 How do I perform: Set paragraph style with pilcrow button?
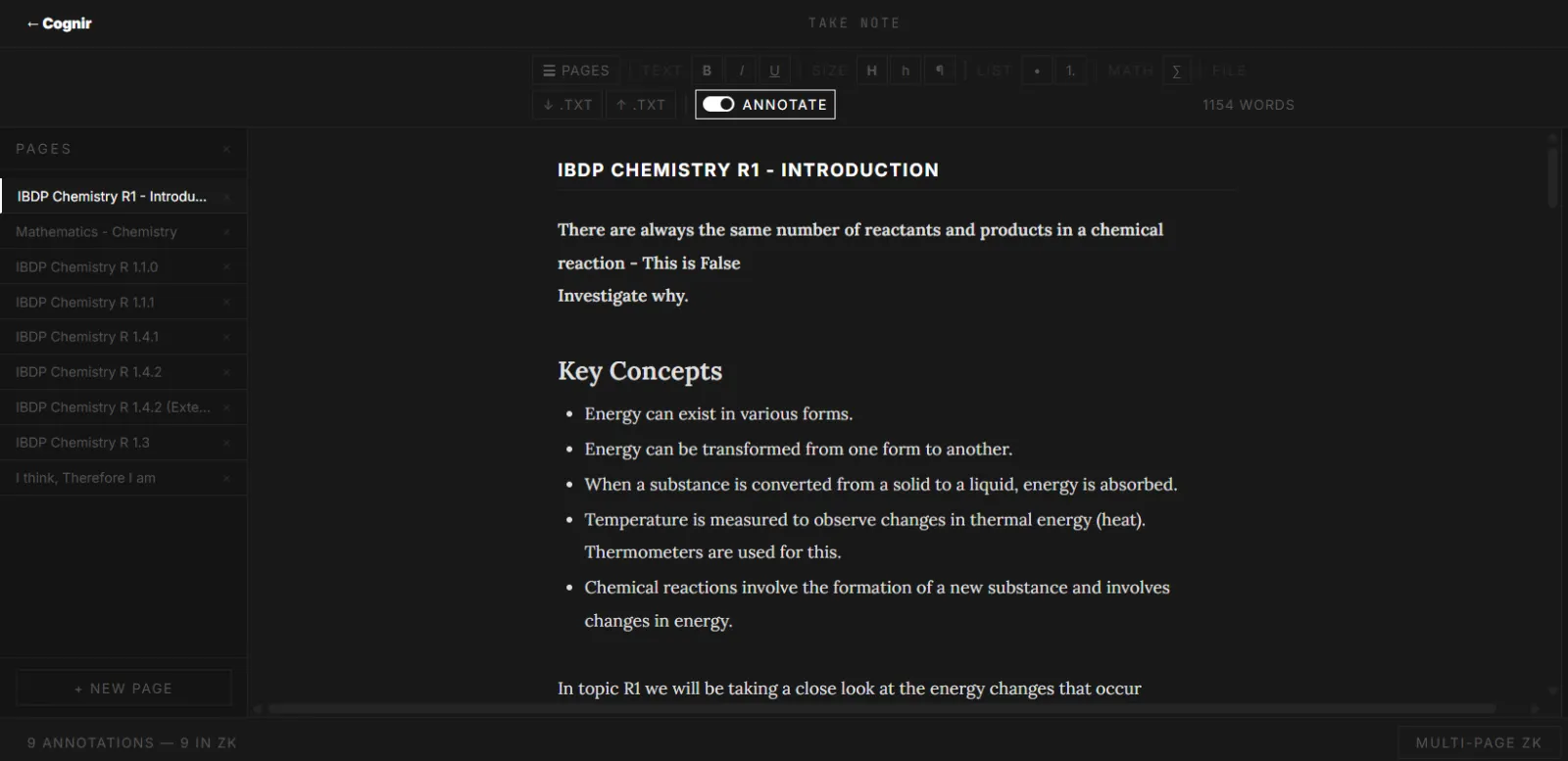(x=940, y=71)
